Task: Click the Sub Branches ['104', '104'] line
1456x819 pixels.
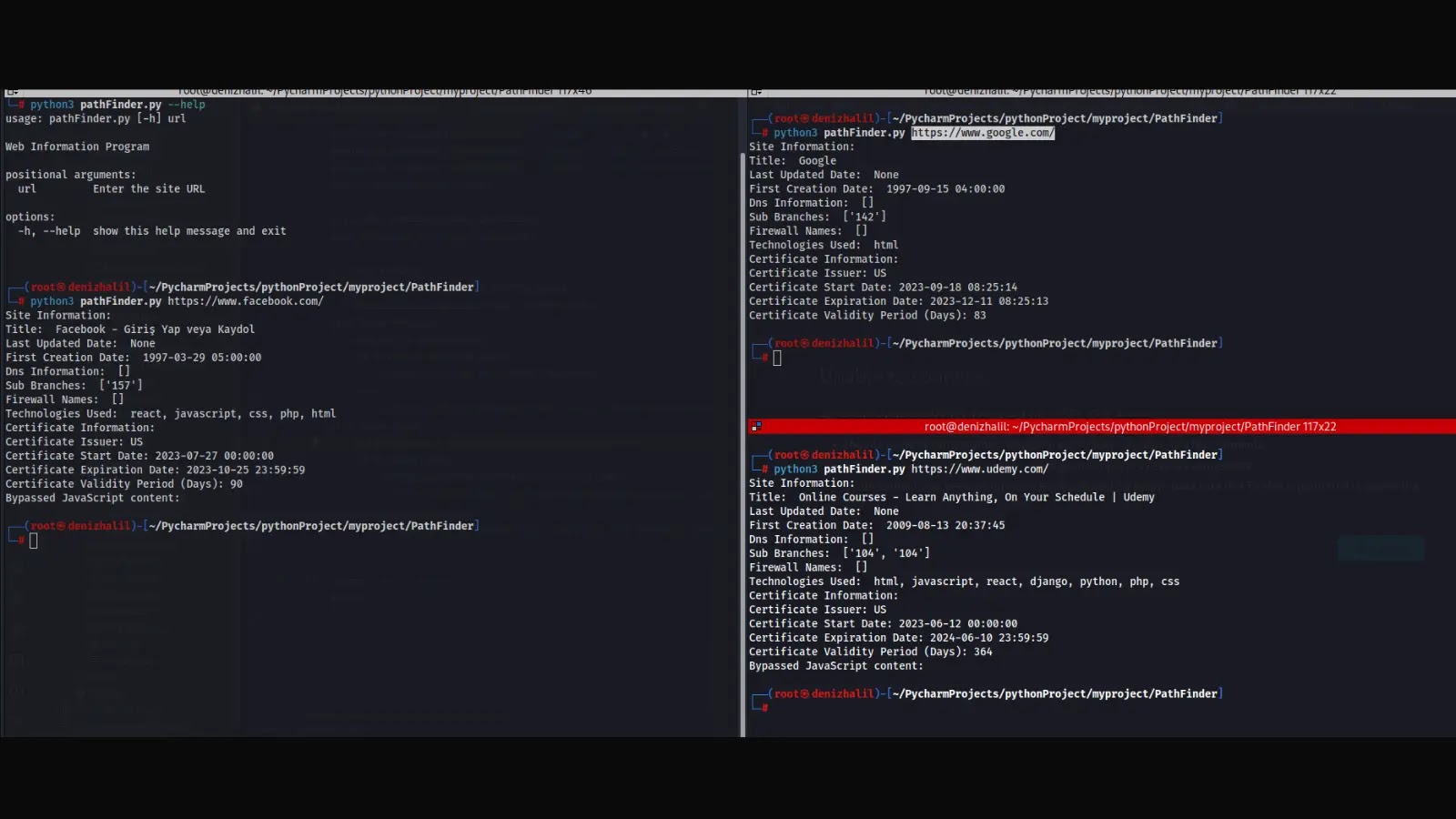Action: [840, 553]
